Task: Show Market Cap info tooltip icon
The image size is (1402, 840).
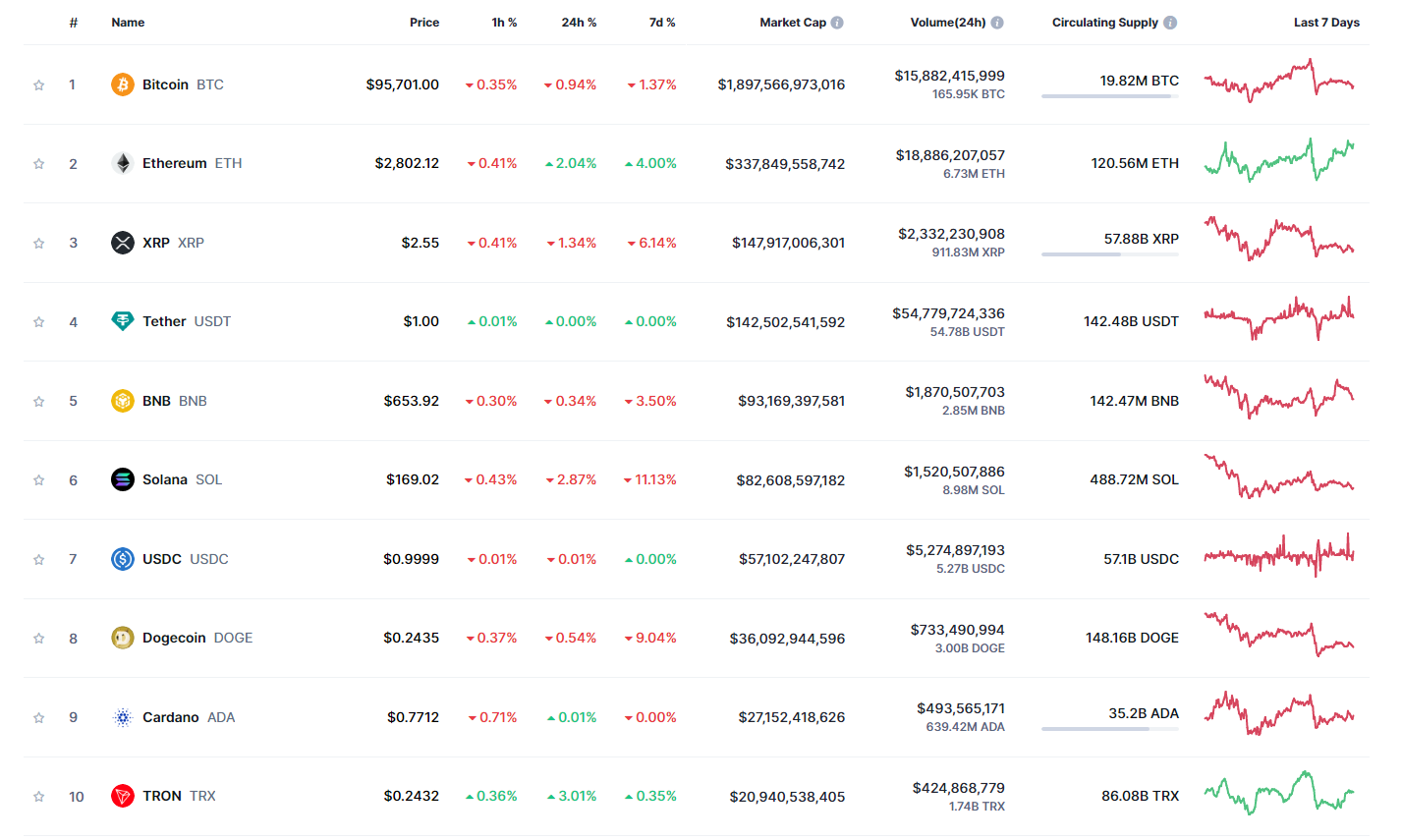Action: [837, 23]
